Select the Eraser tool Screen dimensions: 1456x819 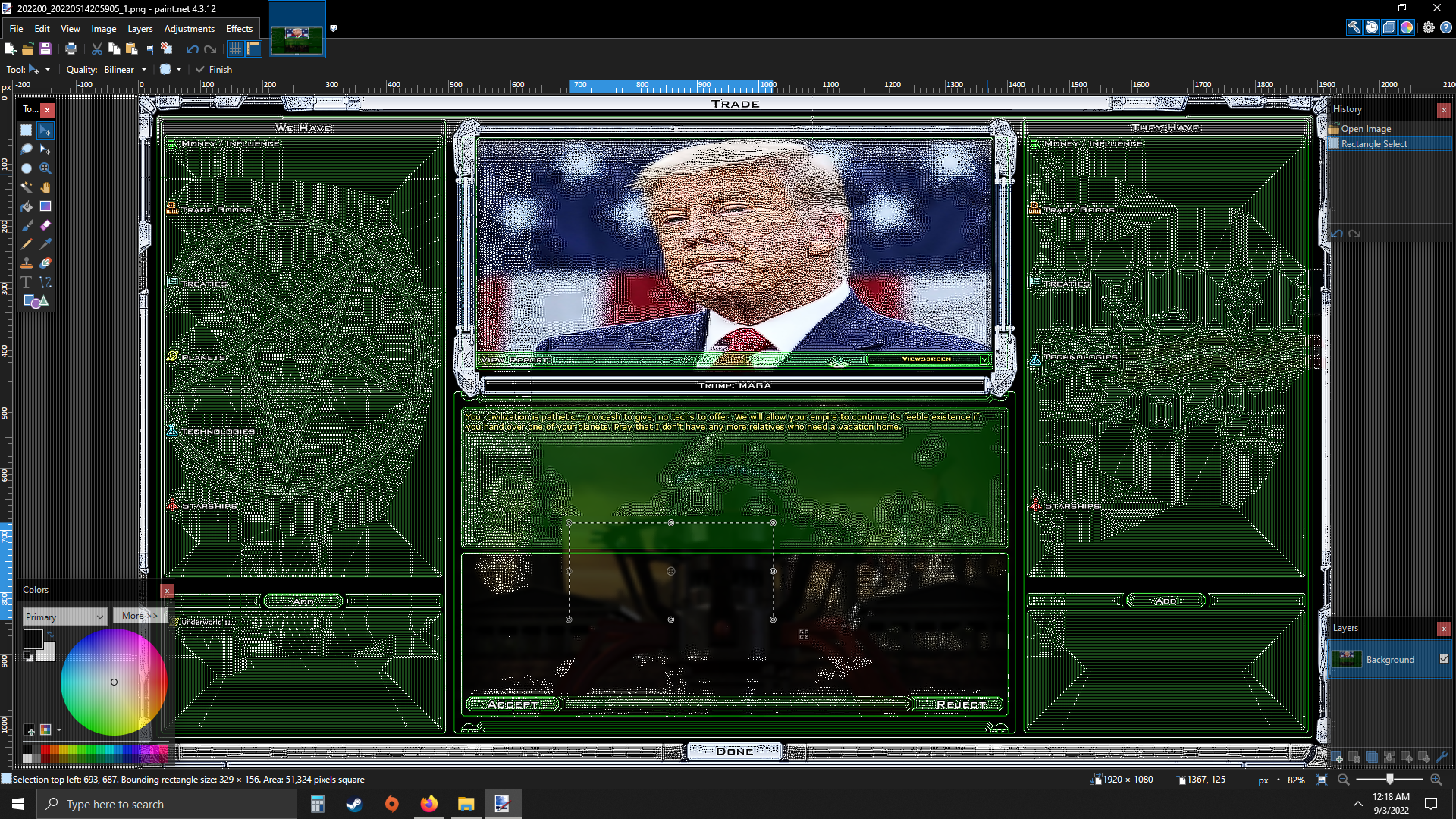point(45,225)
